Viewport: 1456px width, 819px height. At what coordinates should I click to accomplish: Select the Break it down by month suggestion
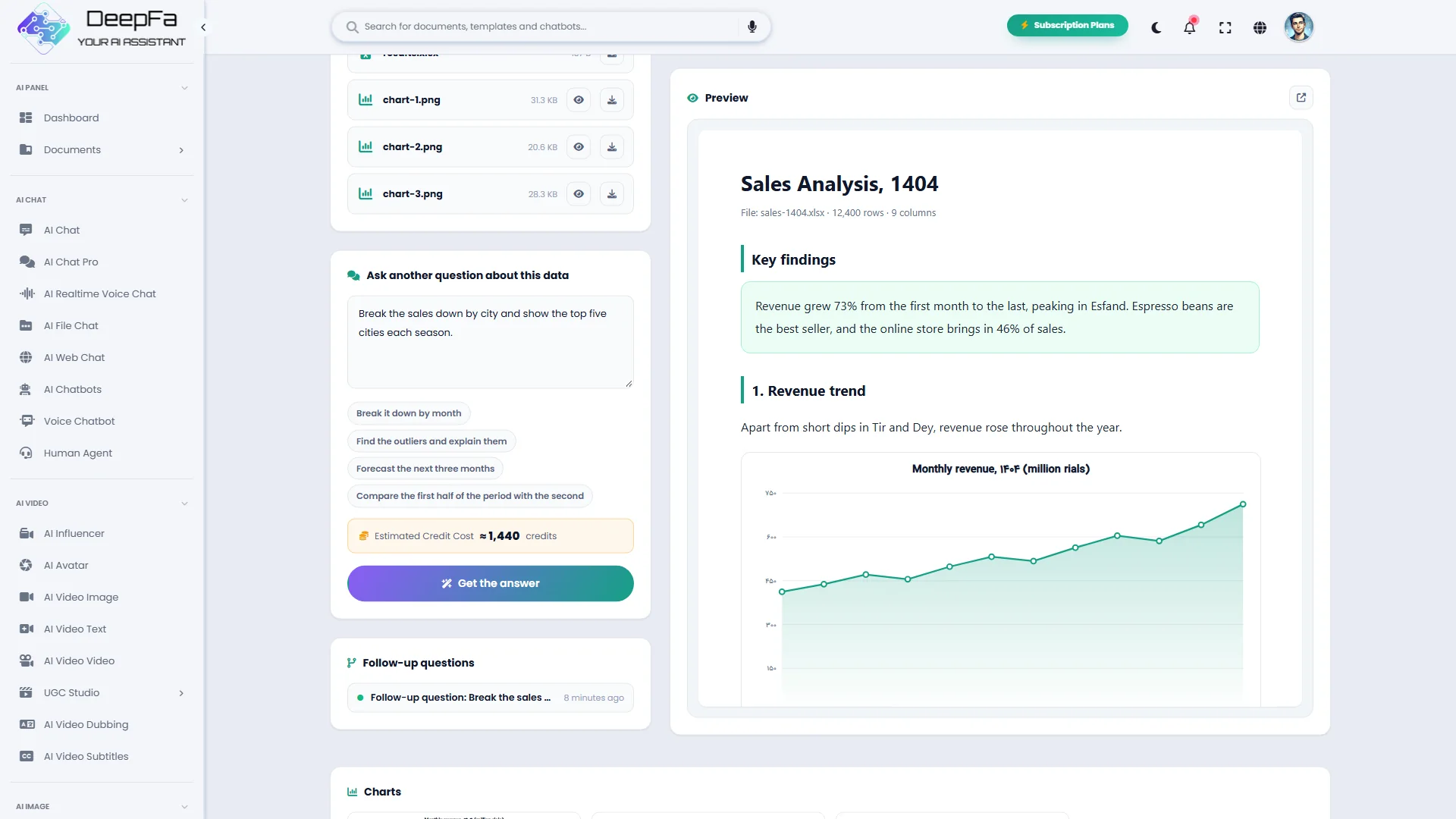pos(409,413)
